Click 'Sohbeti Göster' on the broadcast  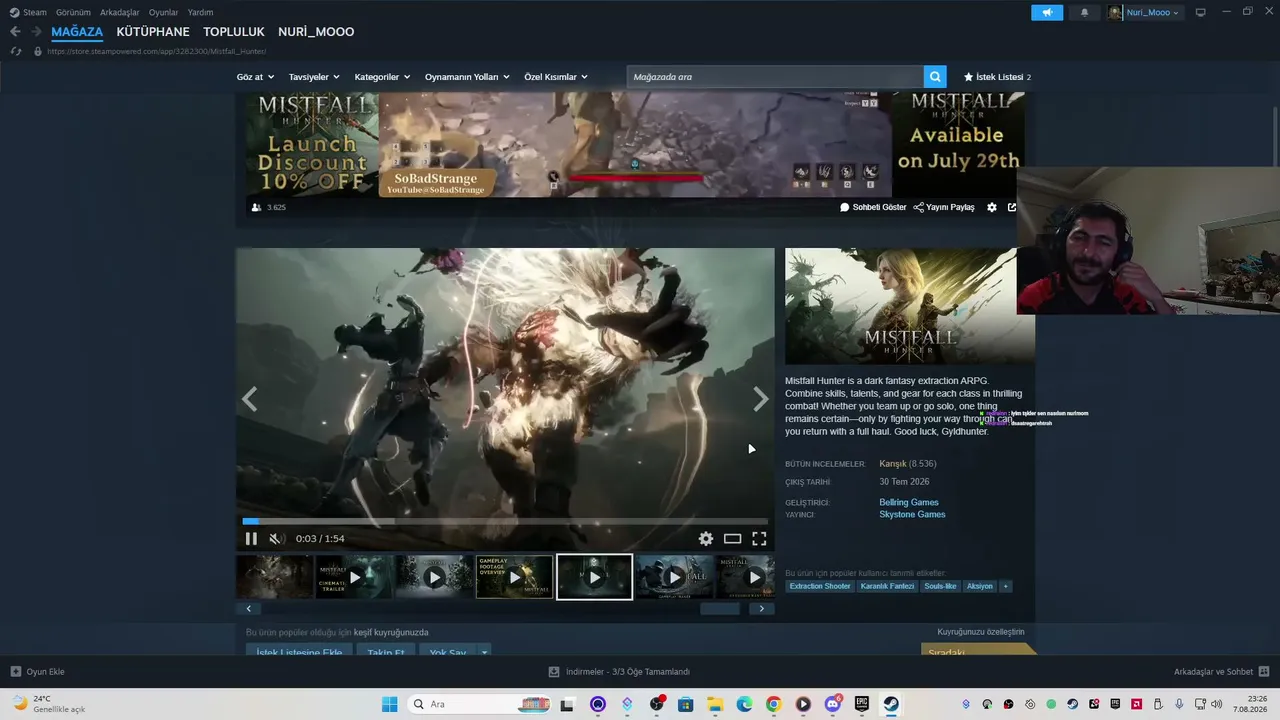(x=873, y=207)
